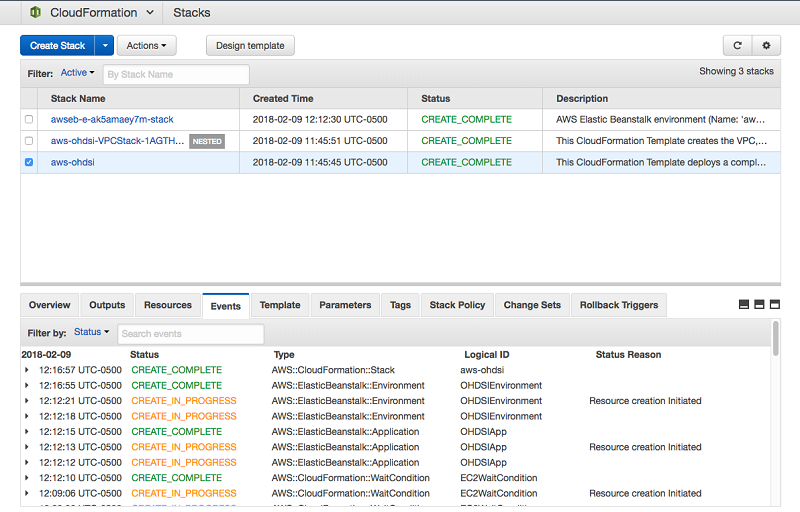Expand the 12:16:57 CREATE_COMPLETE event row

pos(27,370)
